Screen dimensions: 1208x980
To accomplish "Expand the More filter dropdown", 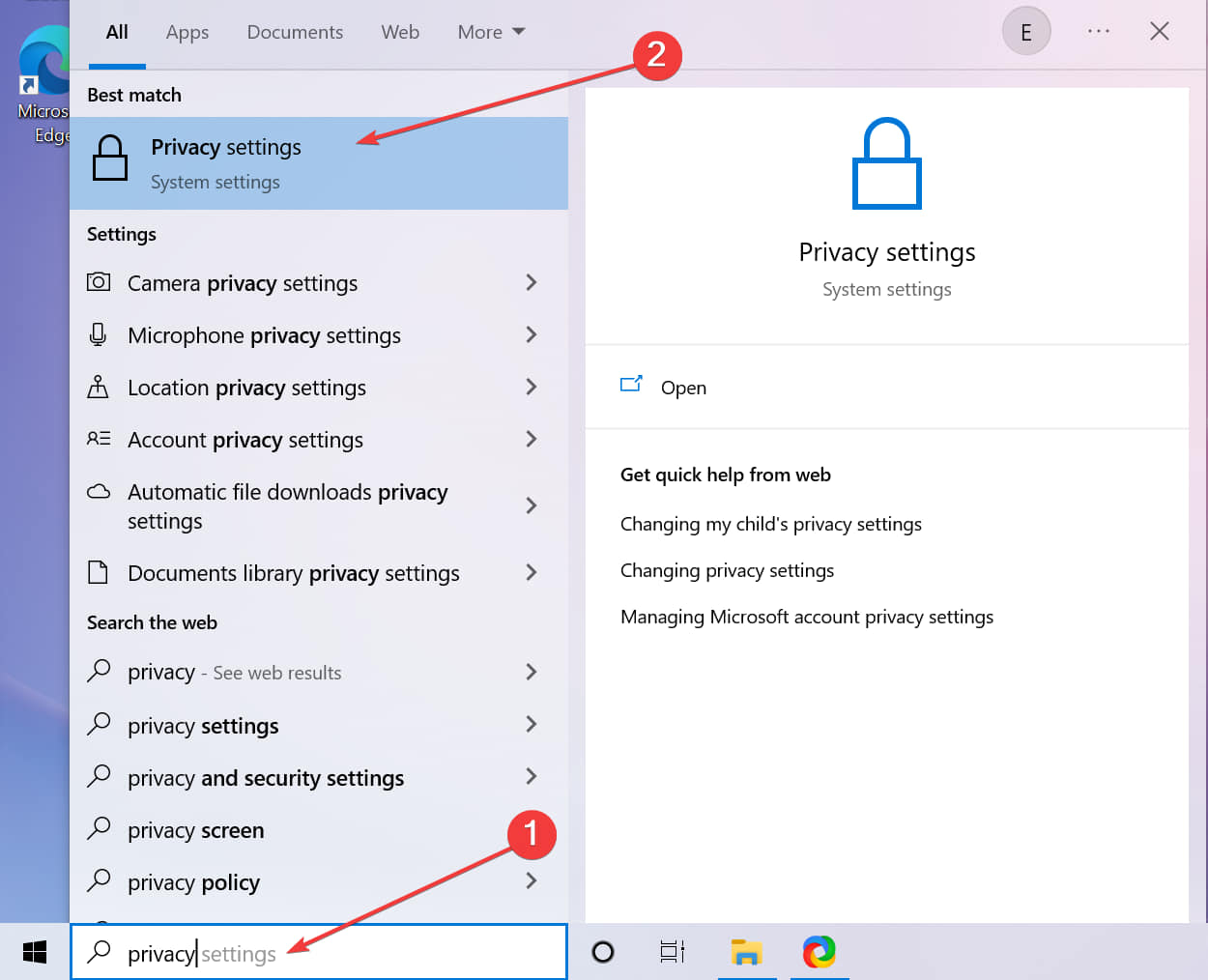I will point(490,32).
